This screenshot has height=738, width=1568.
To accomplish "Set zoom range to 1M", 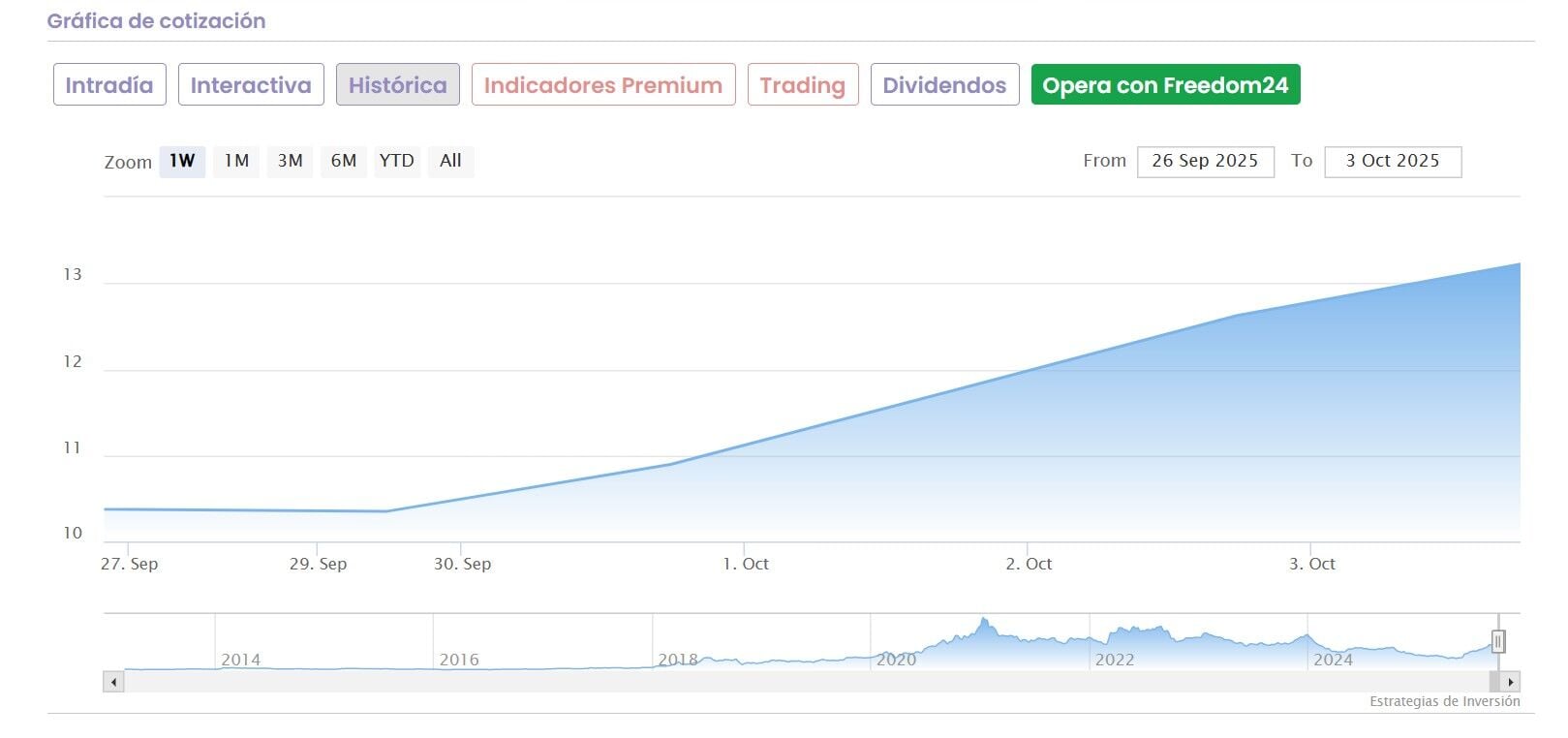I will pos(236,161).
